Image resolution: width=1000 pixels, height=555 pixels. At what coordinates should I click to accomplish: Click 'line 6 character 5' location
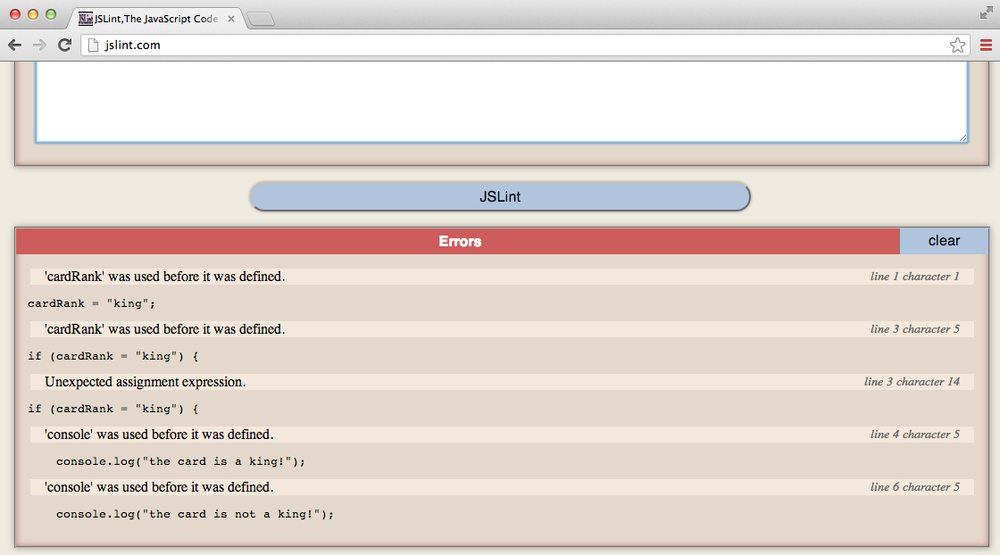tap(915, 487)
